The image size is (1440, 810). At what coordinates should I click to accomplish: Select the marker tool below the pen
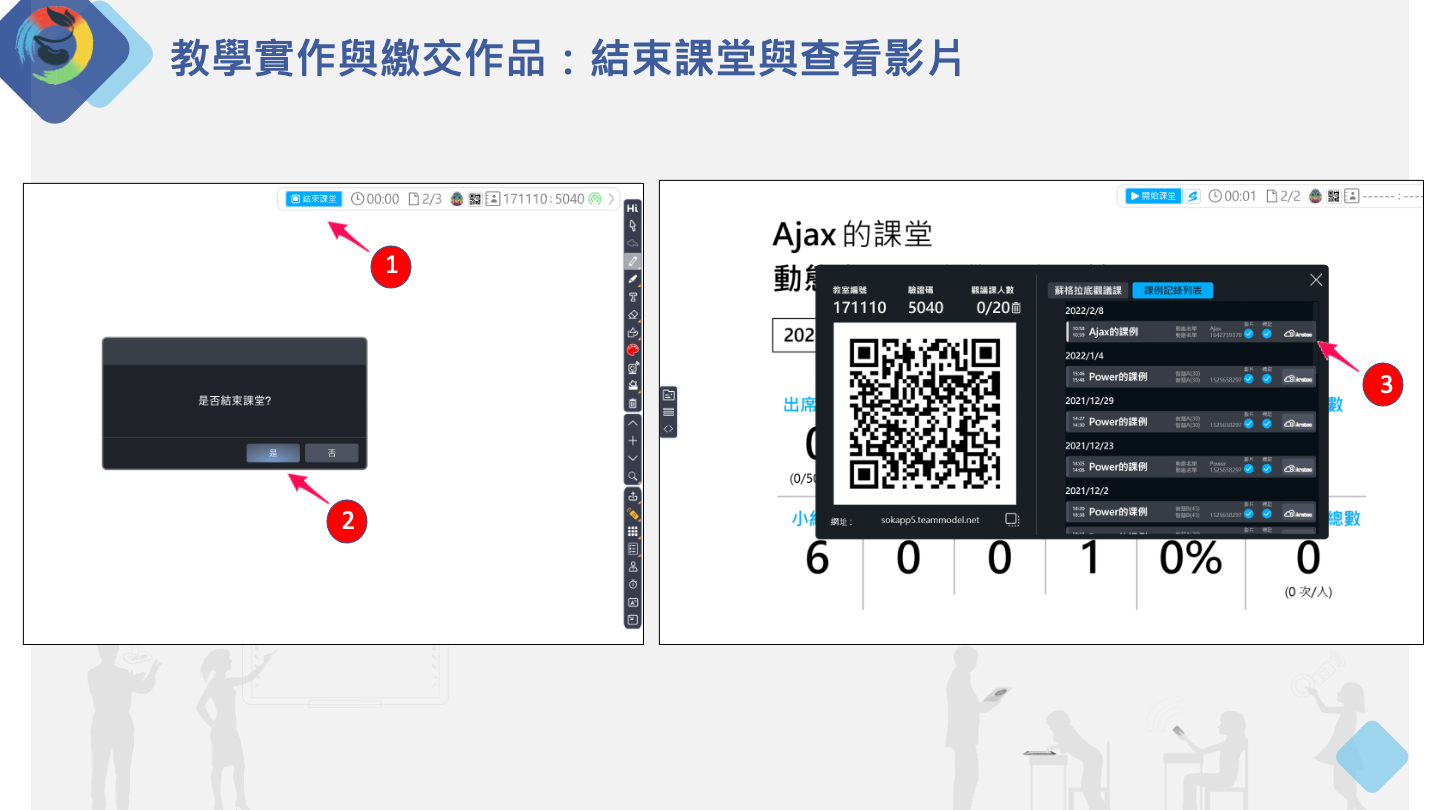click(632, 280)
